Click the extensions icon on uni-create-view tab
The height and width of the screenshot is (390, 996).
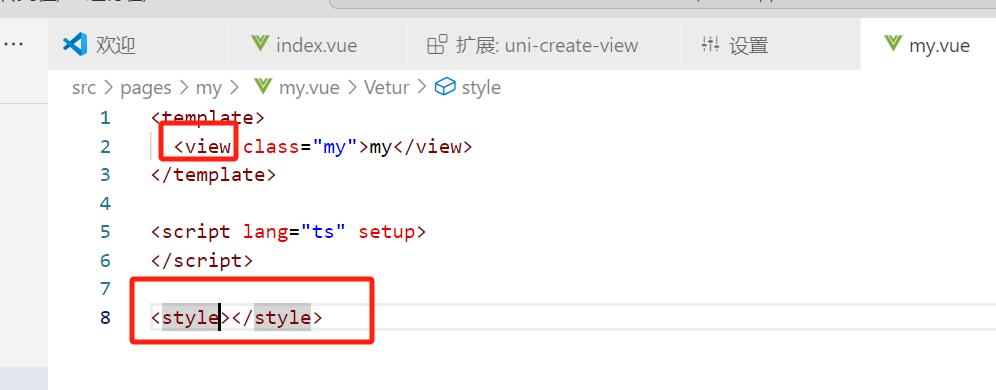point(437,44)
